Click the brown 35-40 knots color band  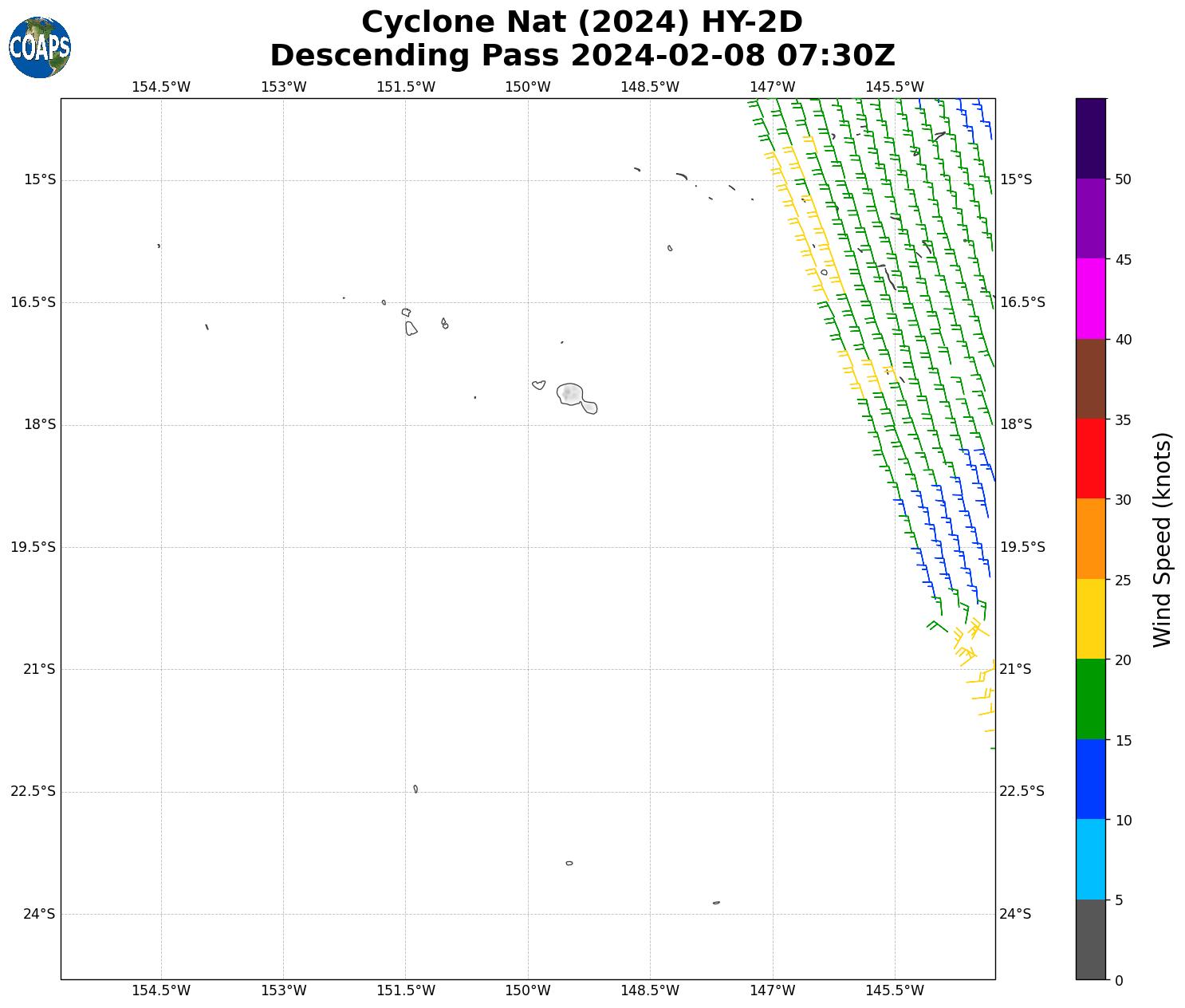[1090, 379]
